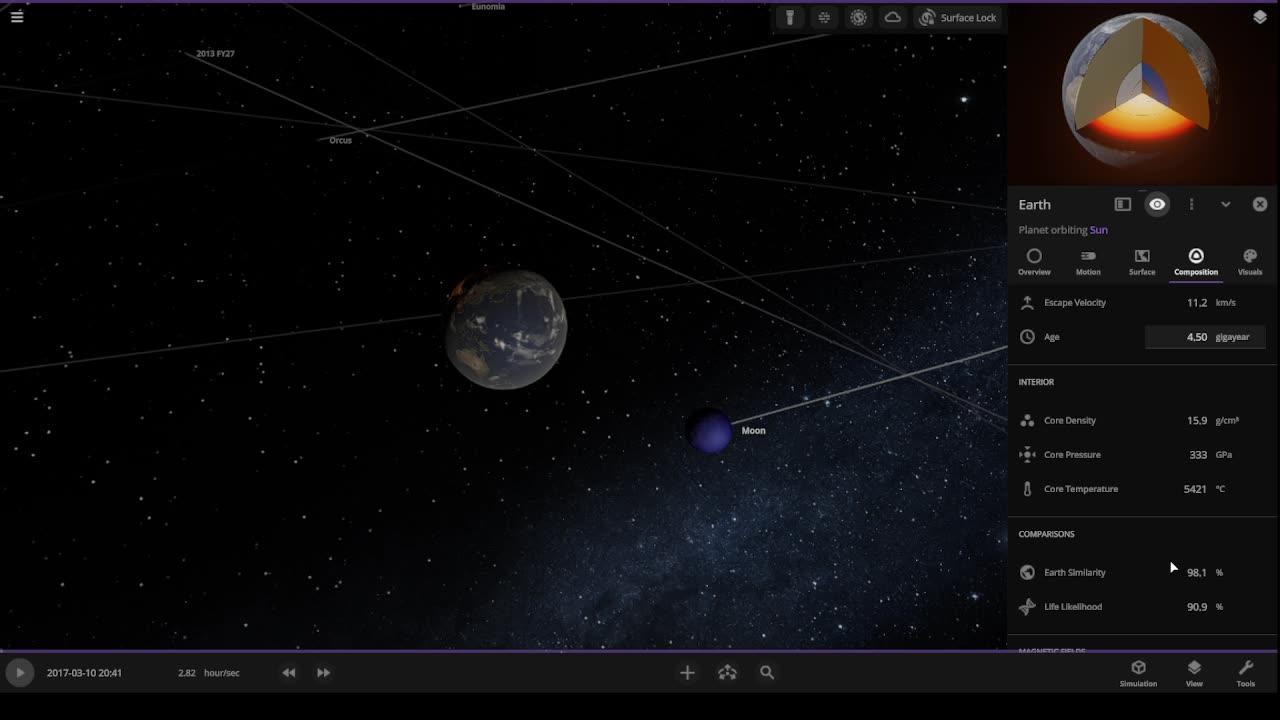This screenshot has width=1280, height=720.
Task: Open the View menu
Action: 1194,673
